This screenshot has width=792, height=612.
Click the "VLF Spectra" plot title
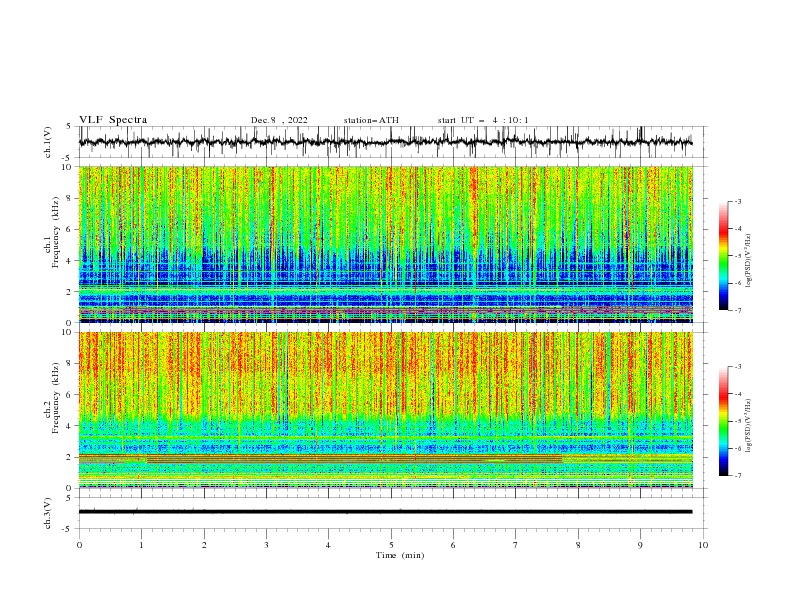pos(113,120)
